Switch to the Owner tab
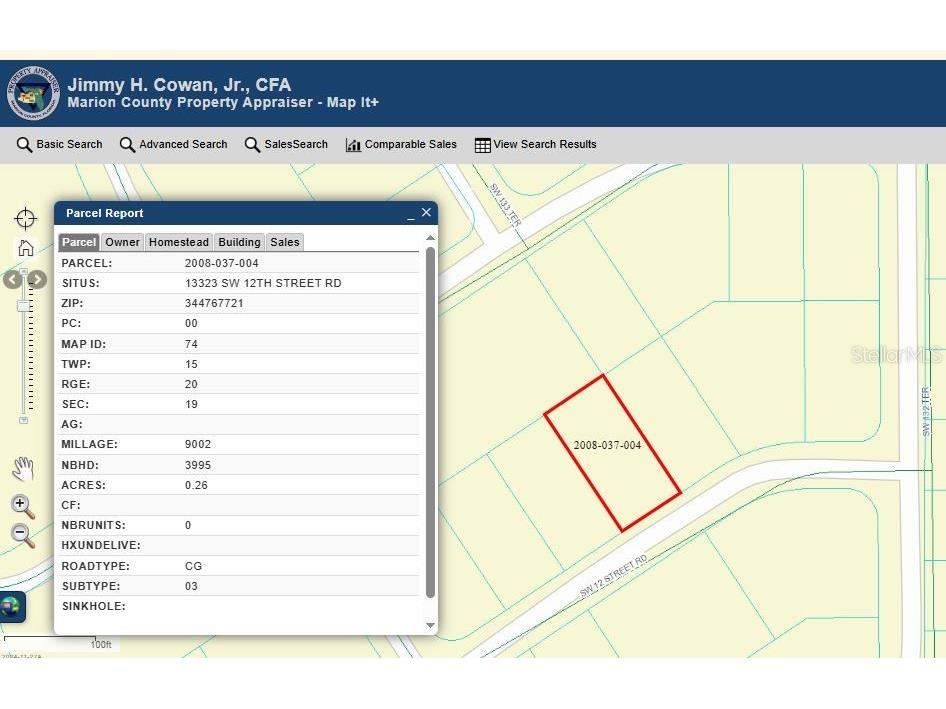Screen dimensions: 946x709 (x=123, y=242)
